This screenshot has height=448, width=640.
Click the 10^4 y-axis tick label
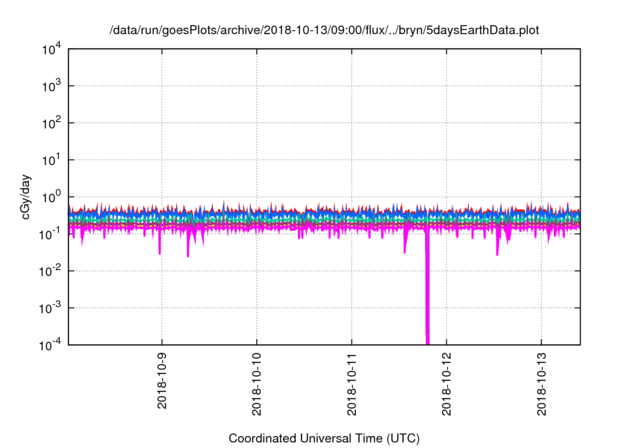[x=51, y=49]
